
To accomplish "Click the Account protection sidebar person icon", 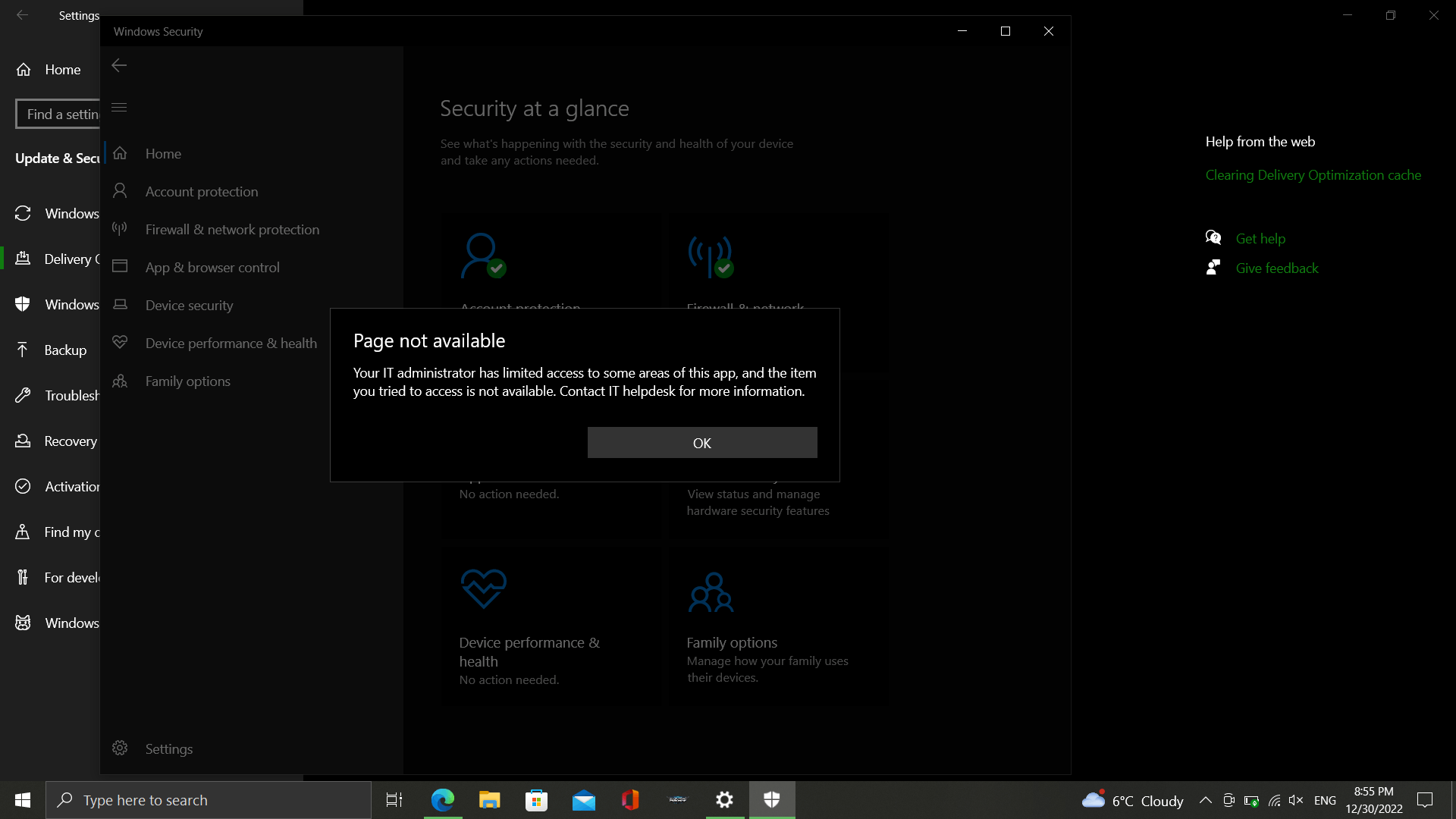I will (x=120, y=190).
